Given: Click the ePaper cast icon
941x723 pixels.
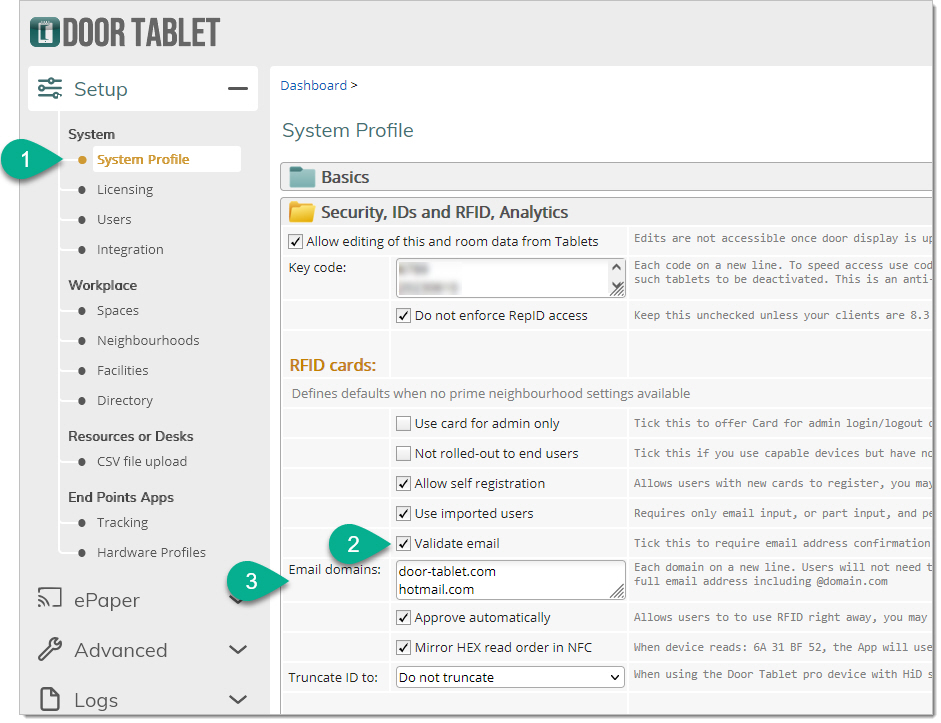Looking at the screenshot, I should [50, 600].
